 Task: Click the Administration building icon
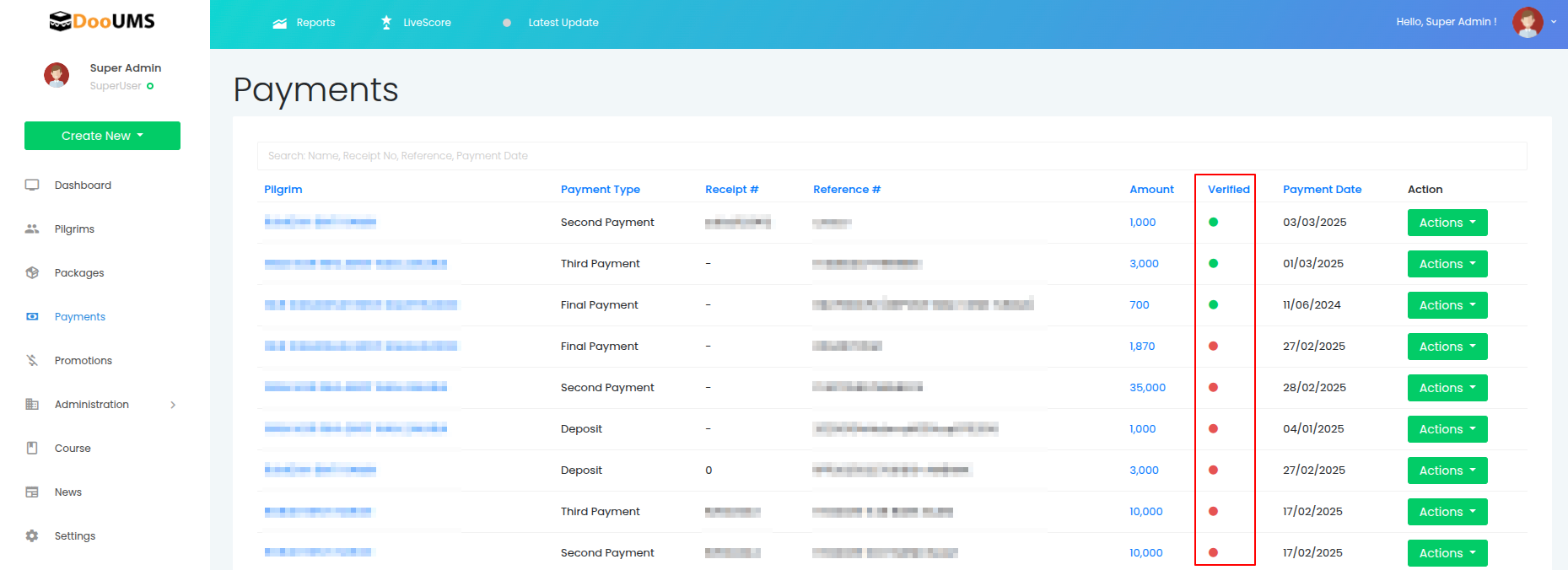point(32,404)
